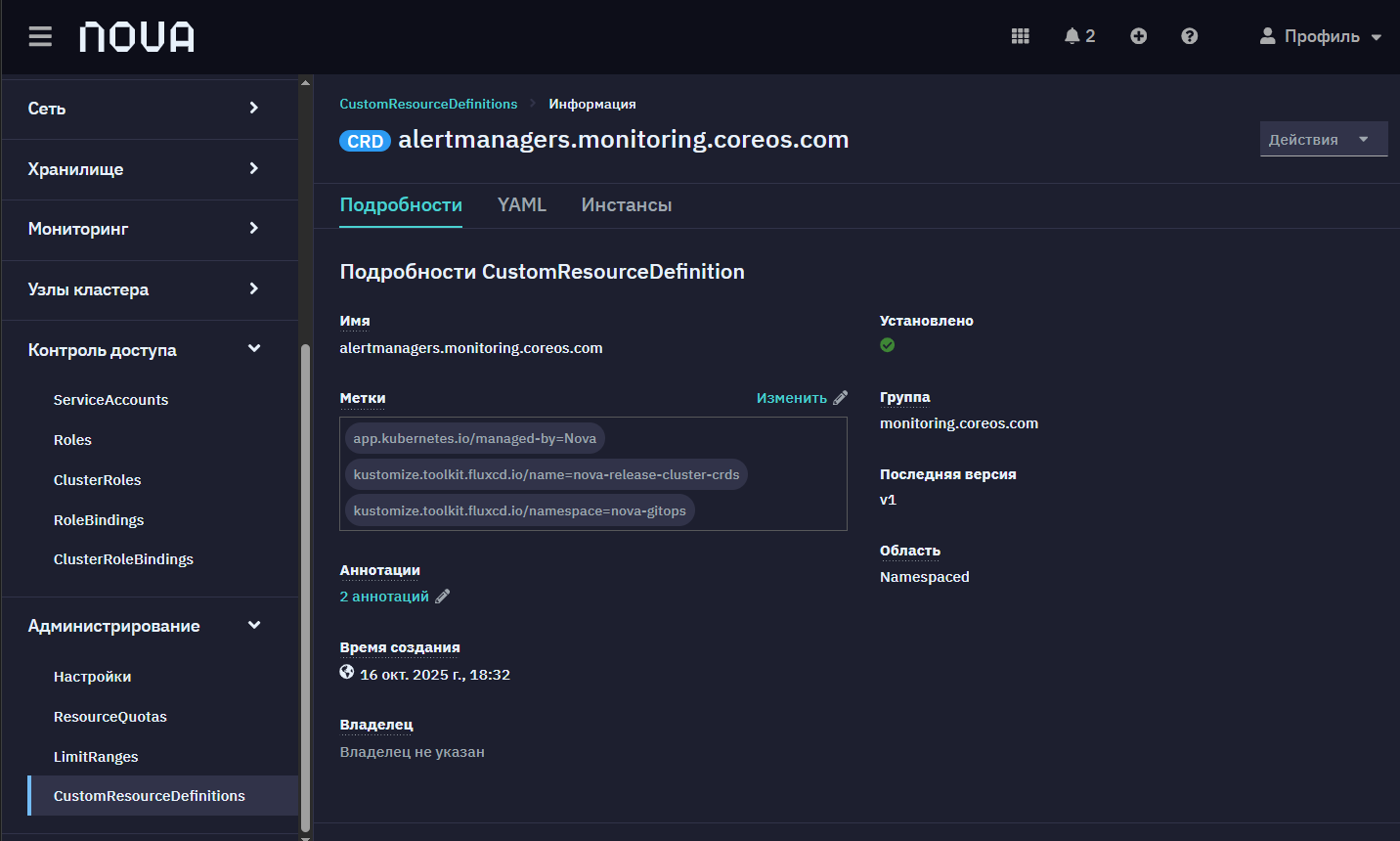Click the nova-release-cluster-crds label chip
Screen dimensions: 1400x841
[547, 474]
